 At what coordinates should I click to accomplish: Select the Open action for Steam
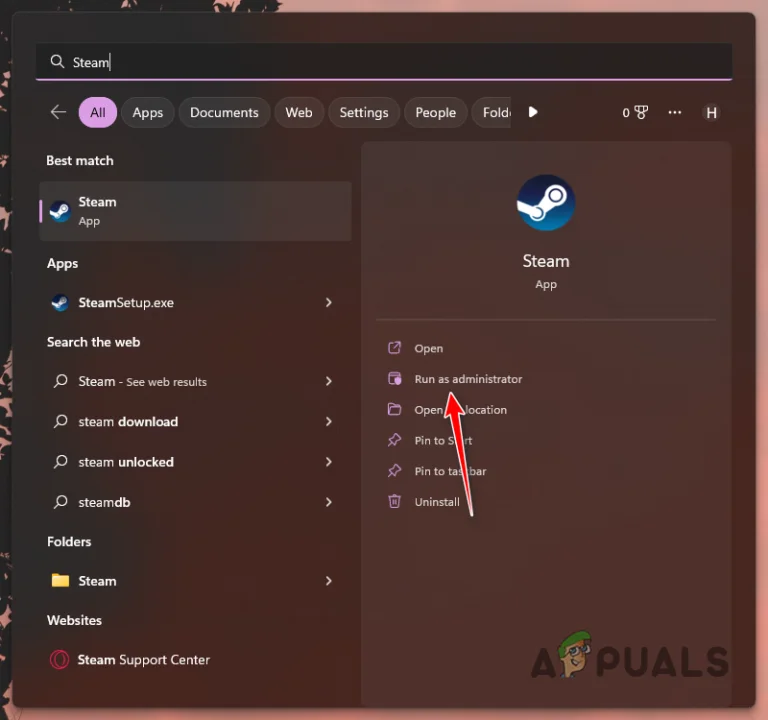[429, 348]
